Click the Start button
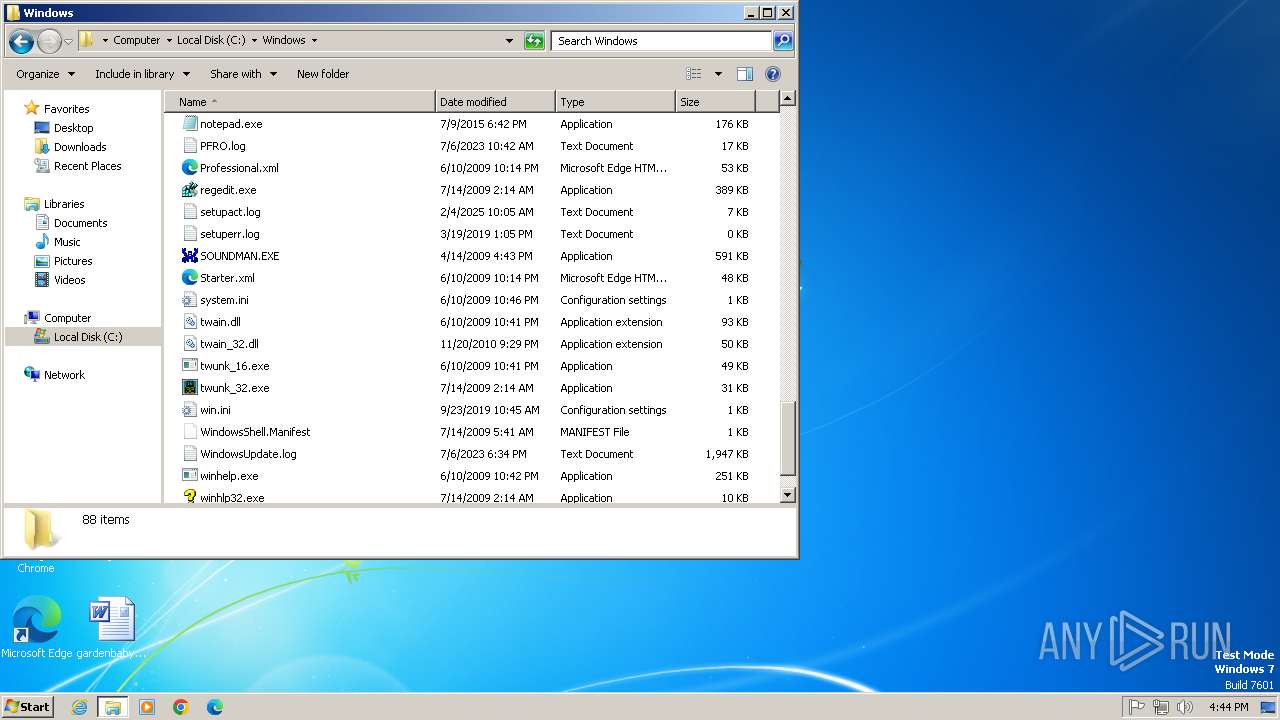This screenshot has height=720, width=1280. [28, 707]
